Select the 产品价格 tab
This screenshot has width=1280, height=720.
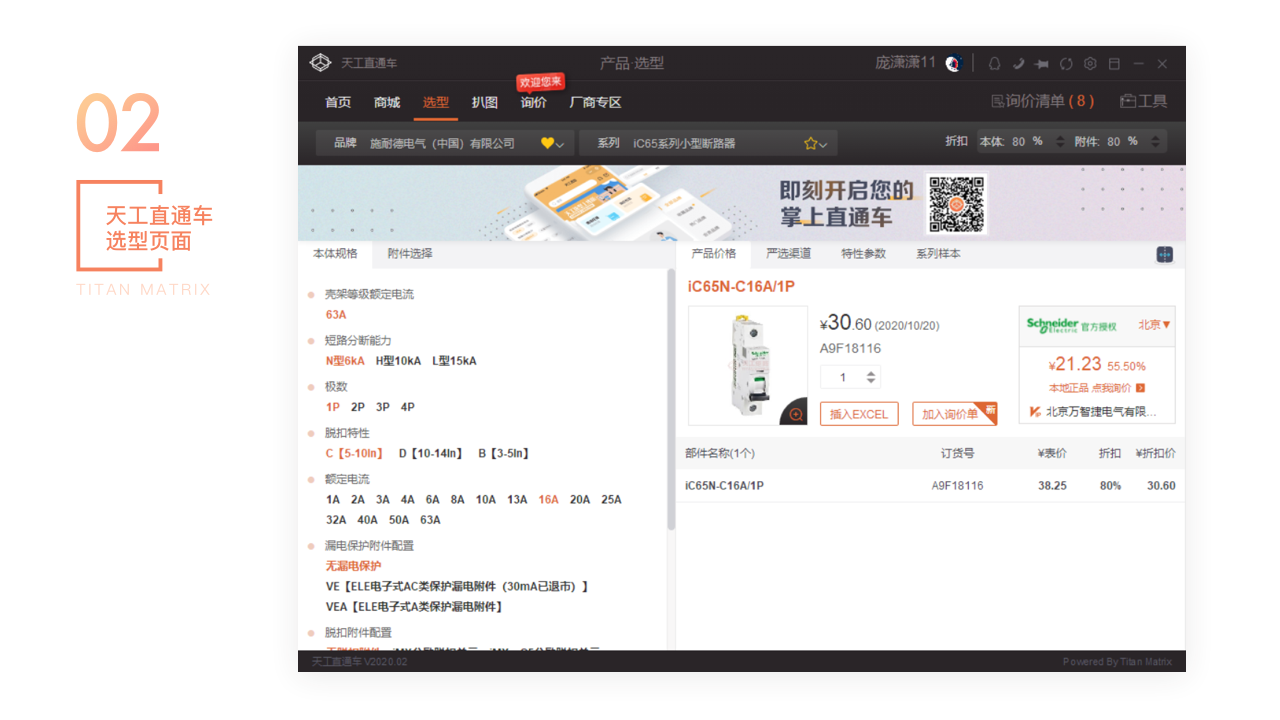click(x=714, y=254)
